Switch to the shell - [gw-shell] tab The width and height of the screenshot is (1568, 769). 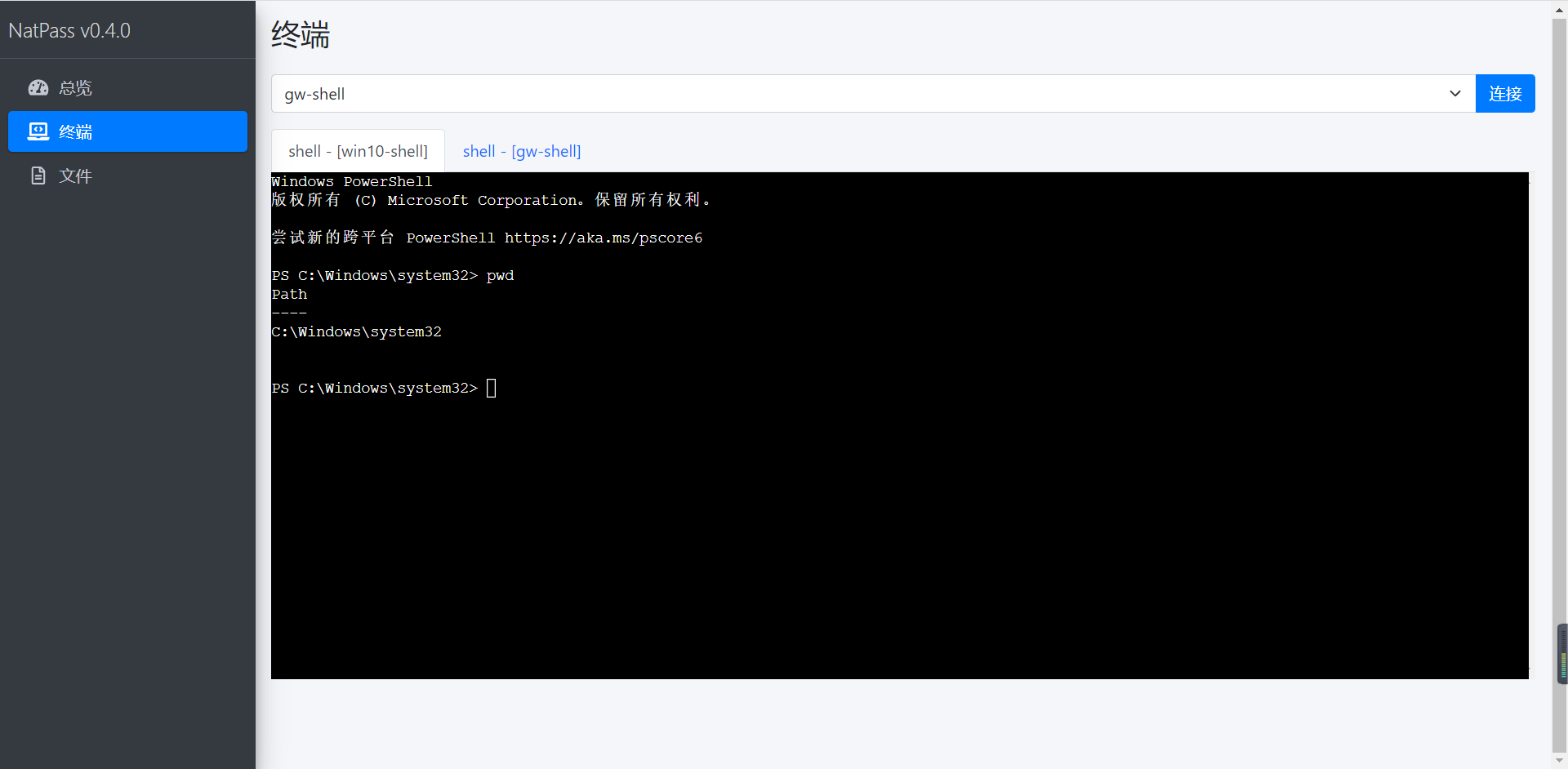coord(522,151)
